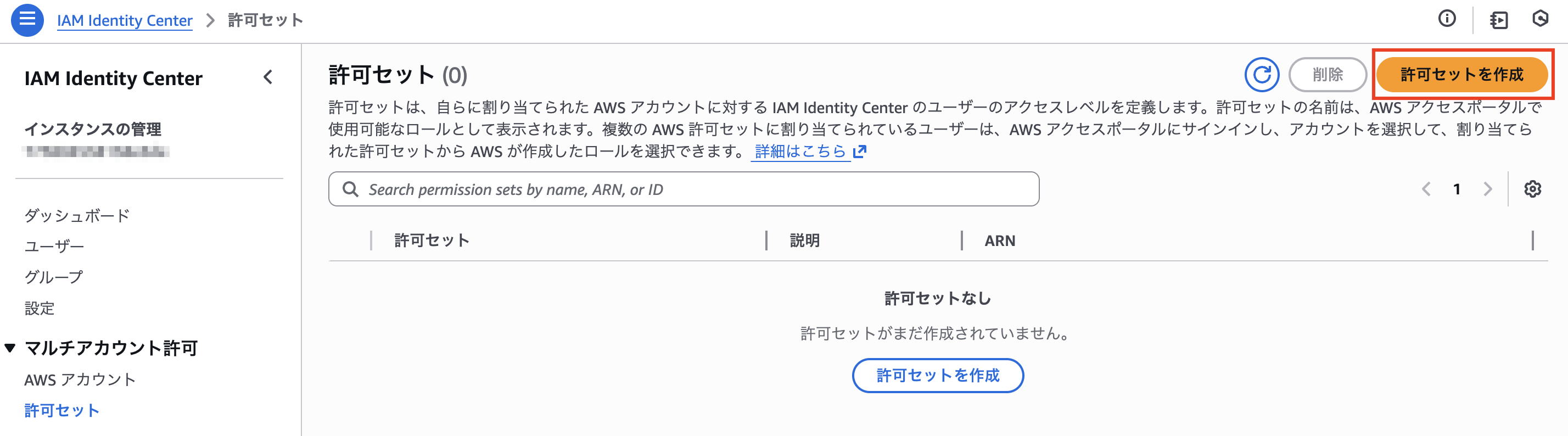
Task: Click the info circle icon in header
Action: pyautogui.click(x=1447, y=19)
